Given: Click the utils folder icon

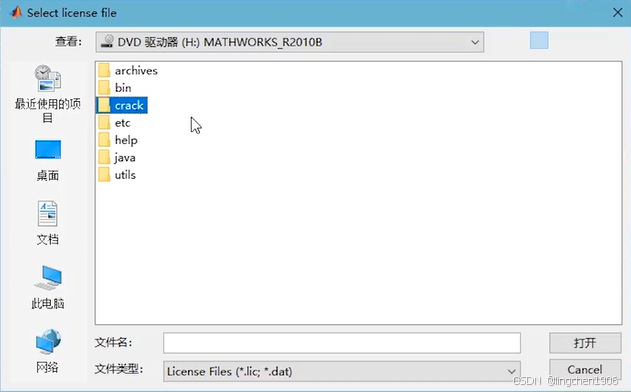Looking at the screenshot, I should pyautogui.click(x=104, y=175).
